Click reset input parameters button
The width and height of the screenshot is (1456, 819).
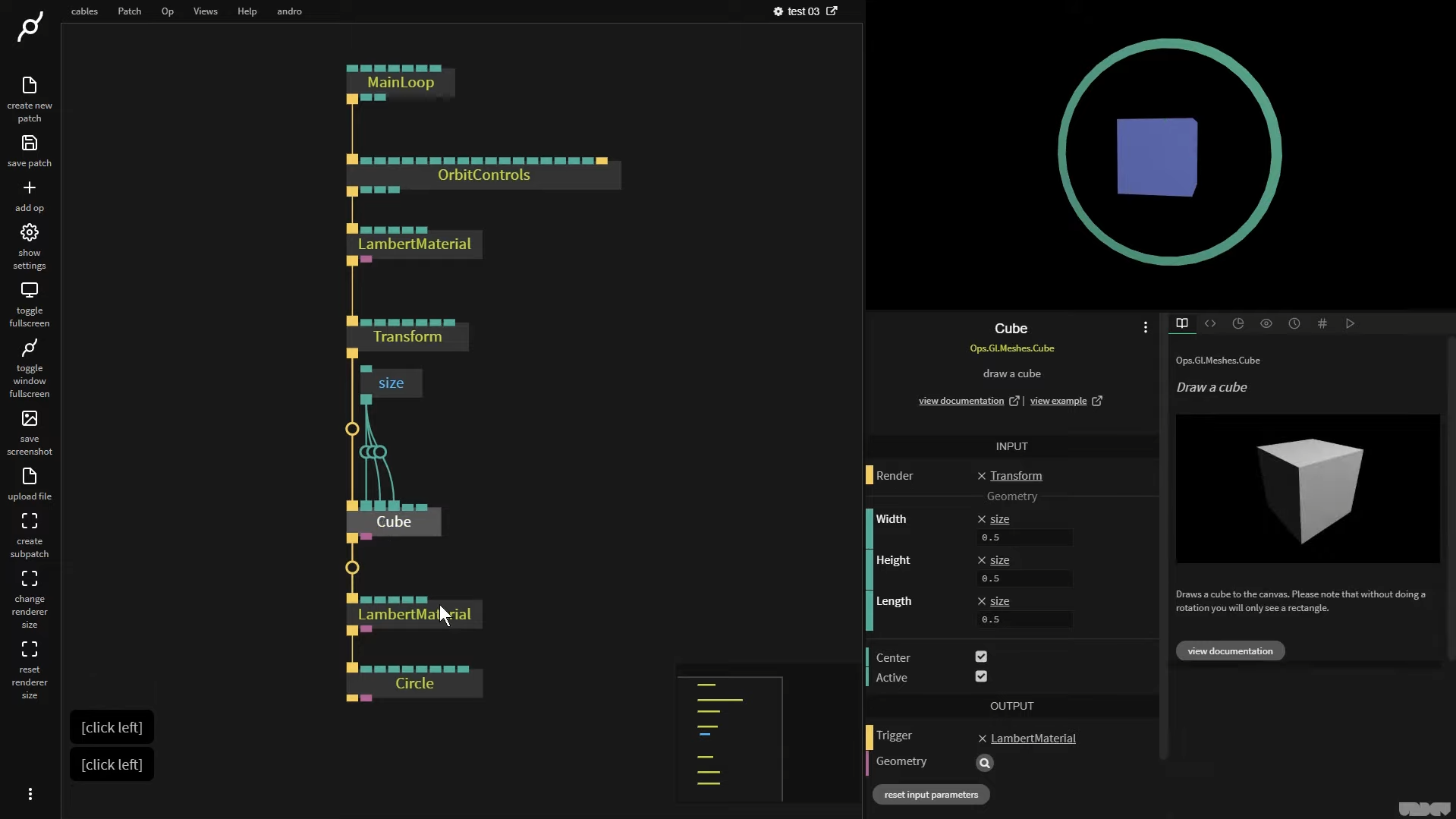(x=931, y=795)
